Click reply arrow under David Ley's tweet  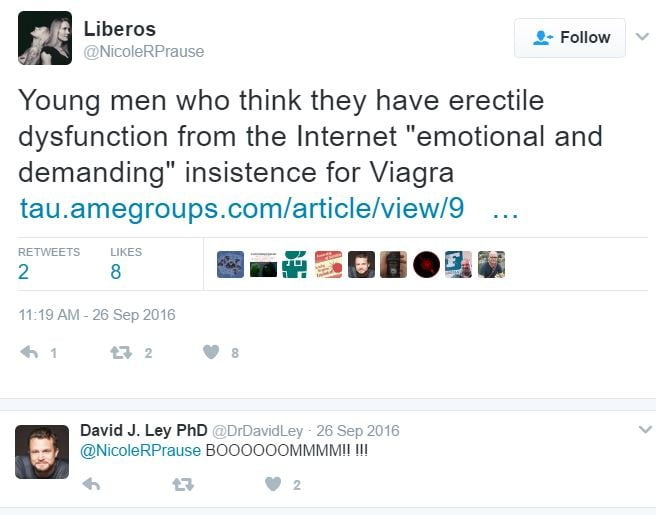click(91, 484)
